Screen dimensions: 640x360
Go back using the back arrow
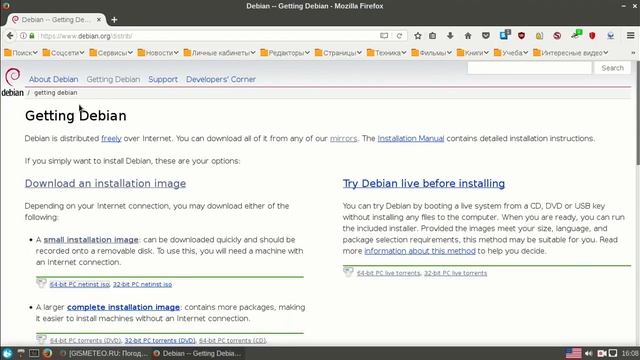click(x=10, y=36)
